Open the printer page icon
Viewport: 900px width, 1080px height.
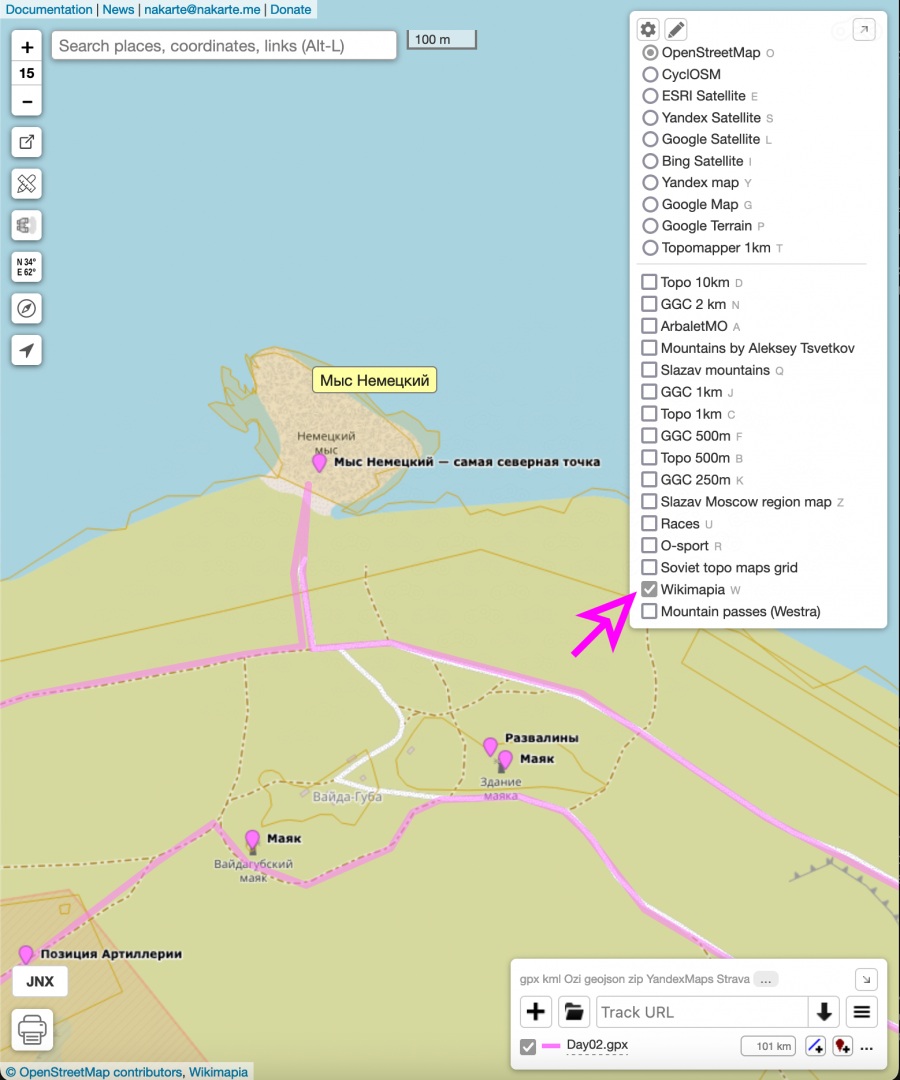(32, 1028)
